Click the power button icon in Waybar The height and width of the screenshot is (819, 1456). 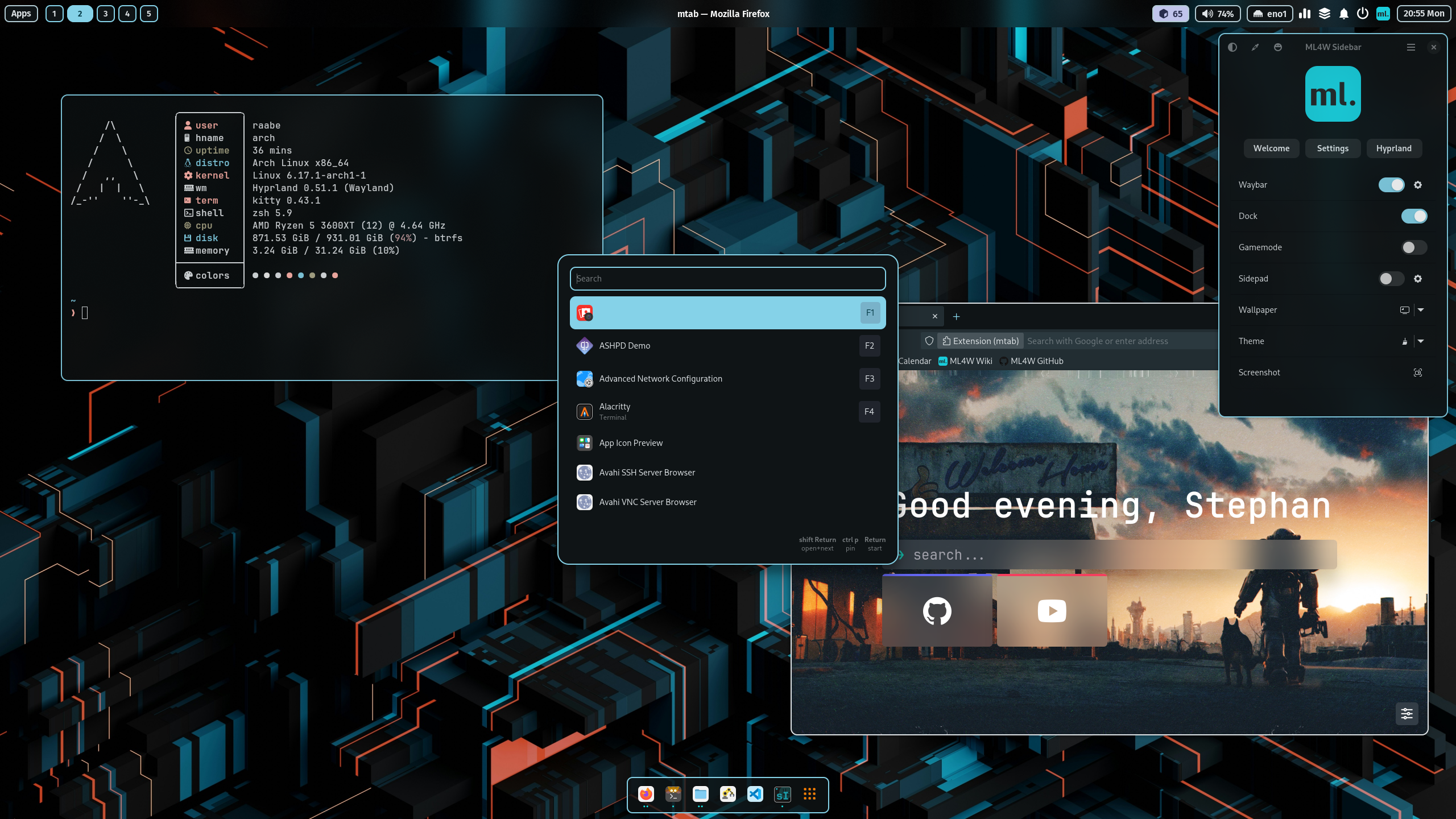click(x=1362, y=14)
